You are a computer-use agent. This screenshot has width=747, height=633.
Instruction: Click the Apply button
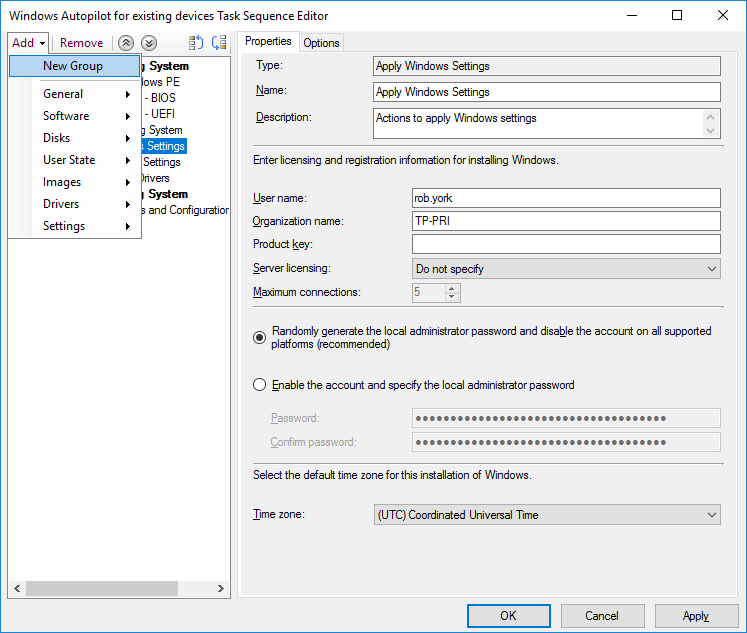click(x=696, y=616)
